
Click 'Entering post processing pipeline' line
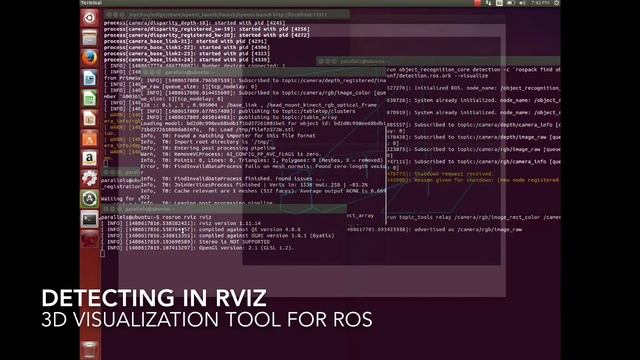pyautogui.click(x=208, y=148)
